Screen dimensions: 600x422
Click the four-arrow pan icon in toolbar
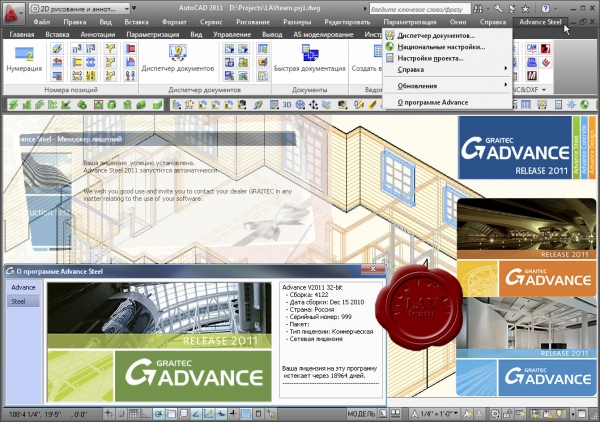point(313,104)
